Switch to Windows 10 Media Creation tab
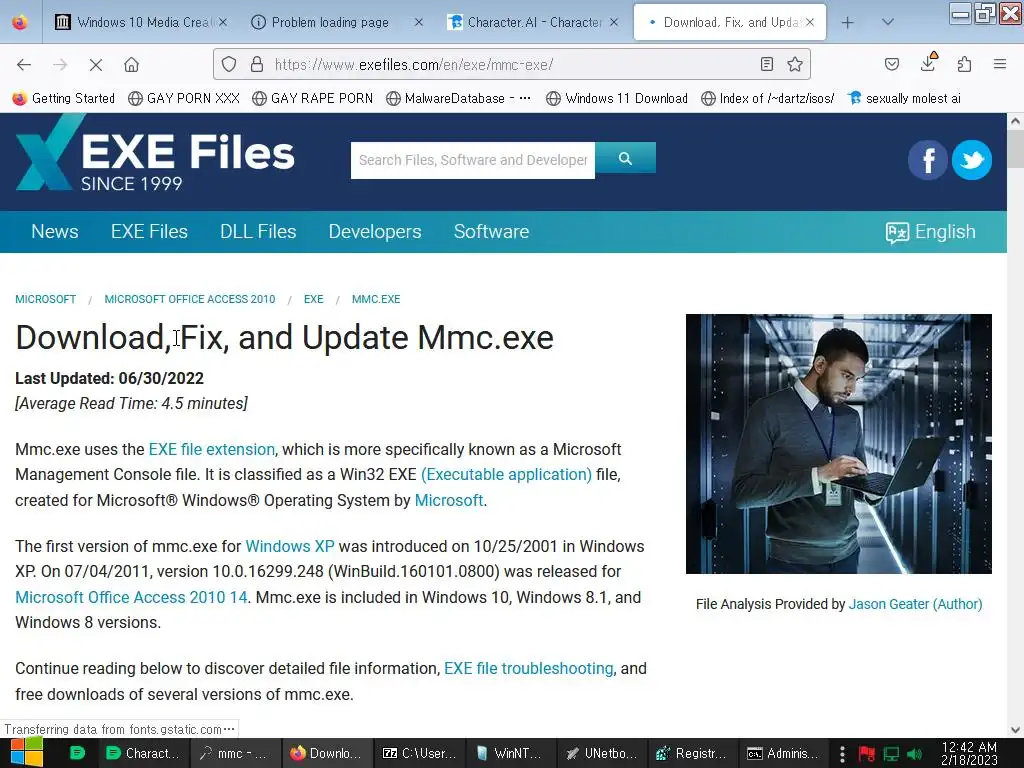 pyautogui.click(x=142, y=22)
